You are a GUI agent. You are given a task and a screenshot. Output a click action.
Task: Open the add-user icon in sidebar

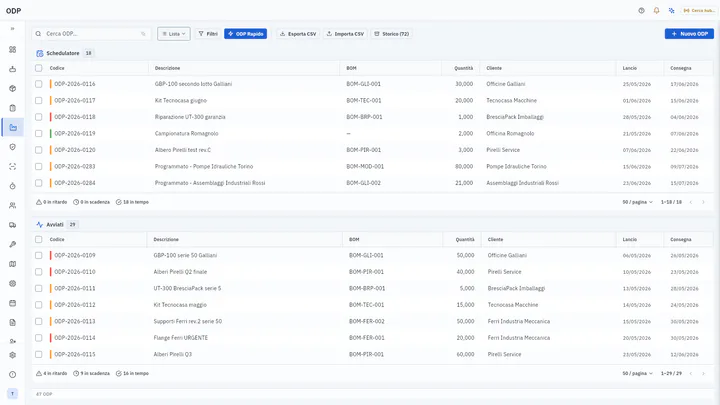pos(12,341)
